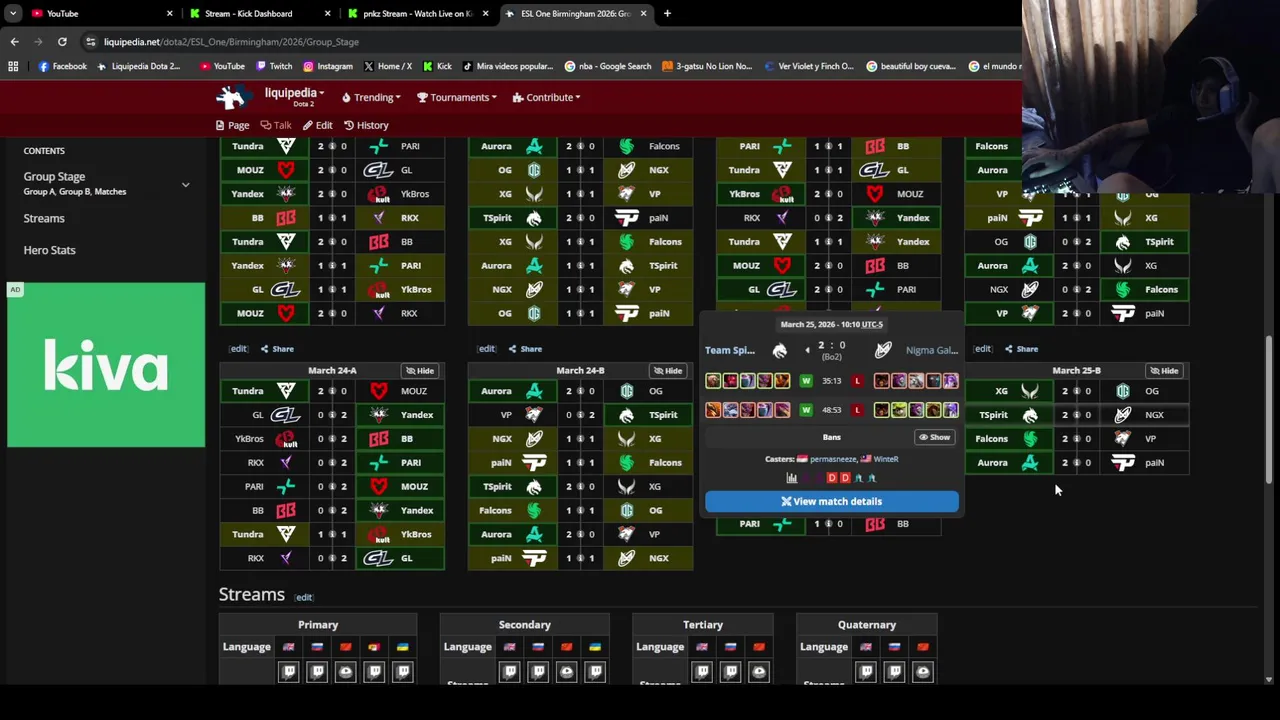Open a new browser tab with plus
This screenshot has height=720, width=1280.
pos(667,14)
